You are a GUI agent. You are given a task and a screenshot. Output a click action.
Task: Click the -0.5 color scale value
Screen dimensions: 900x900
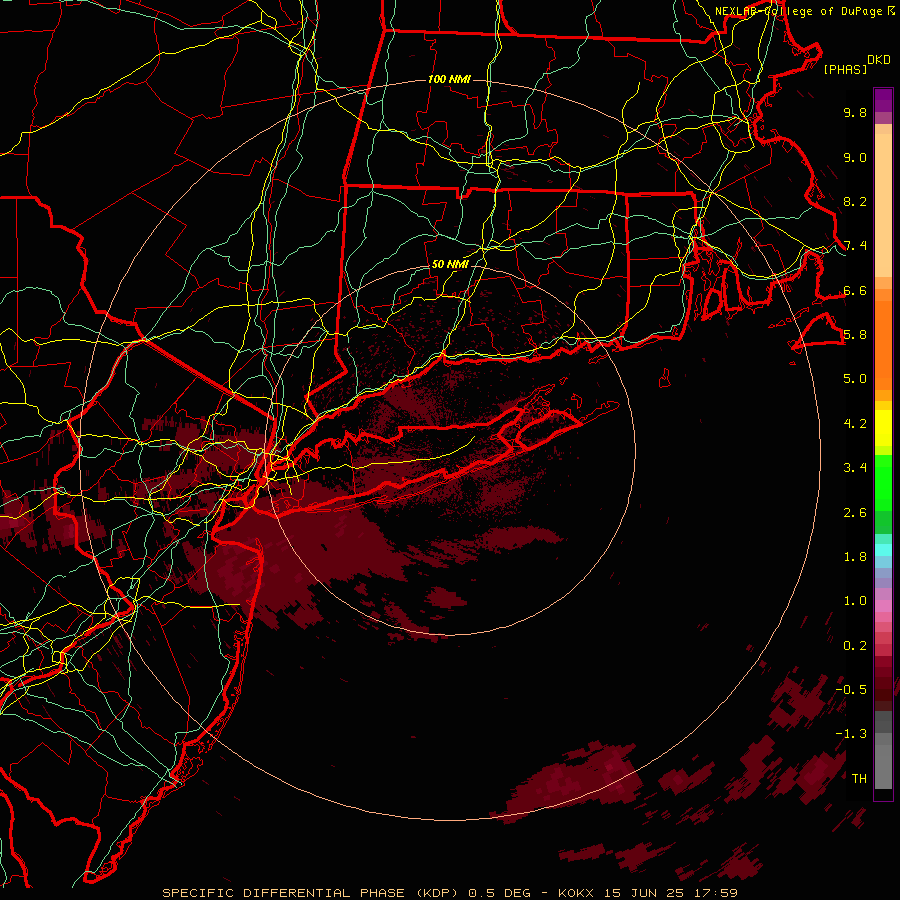click(x=851, y=690)
